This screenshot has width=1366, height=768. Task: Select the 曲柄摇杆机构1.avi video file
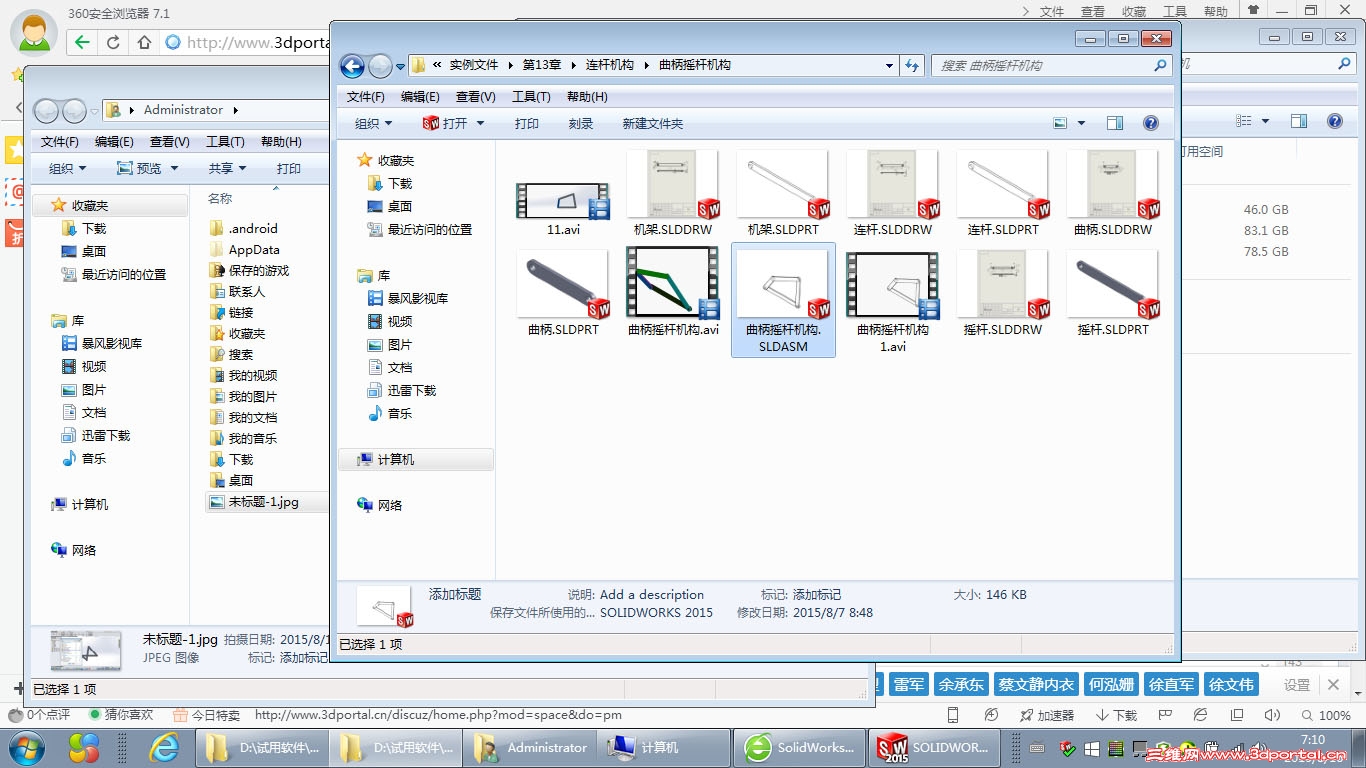click(893, 300)
